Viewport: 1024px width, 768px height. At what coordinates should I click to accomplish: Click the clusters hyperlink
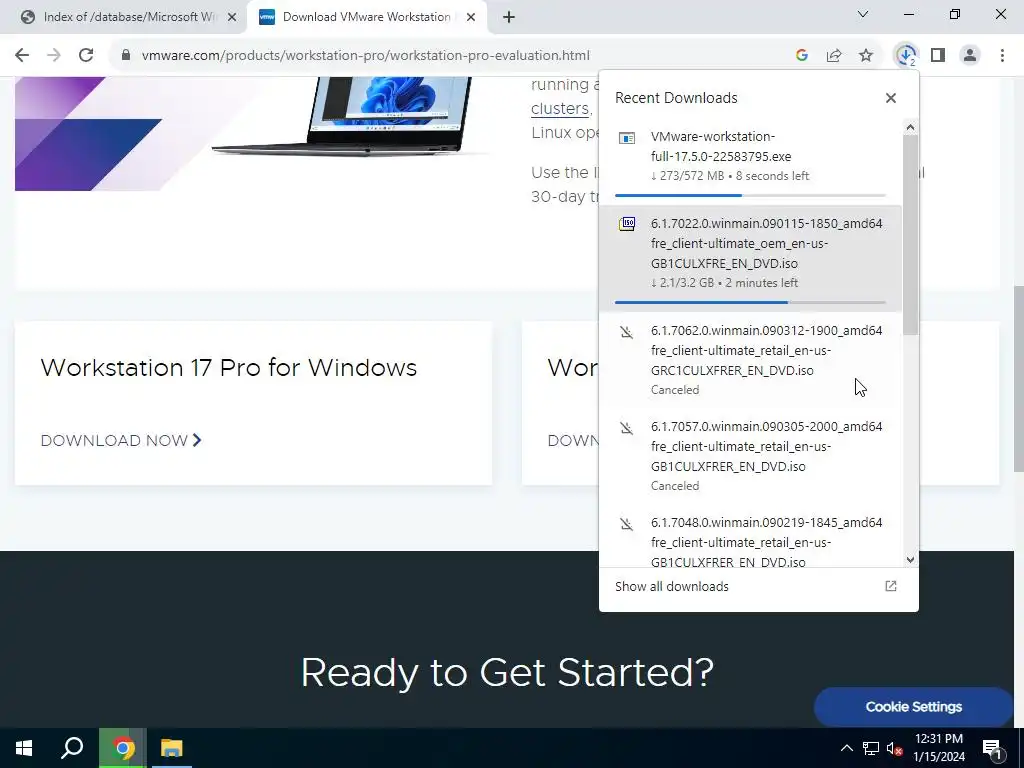tap(560, 108)
